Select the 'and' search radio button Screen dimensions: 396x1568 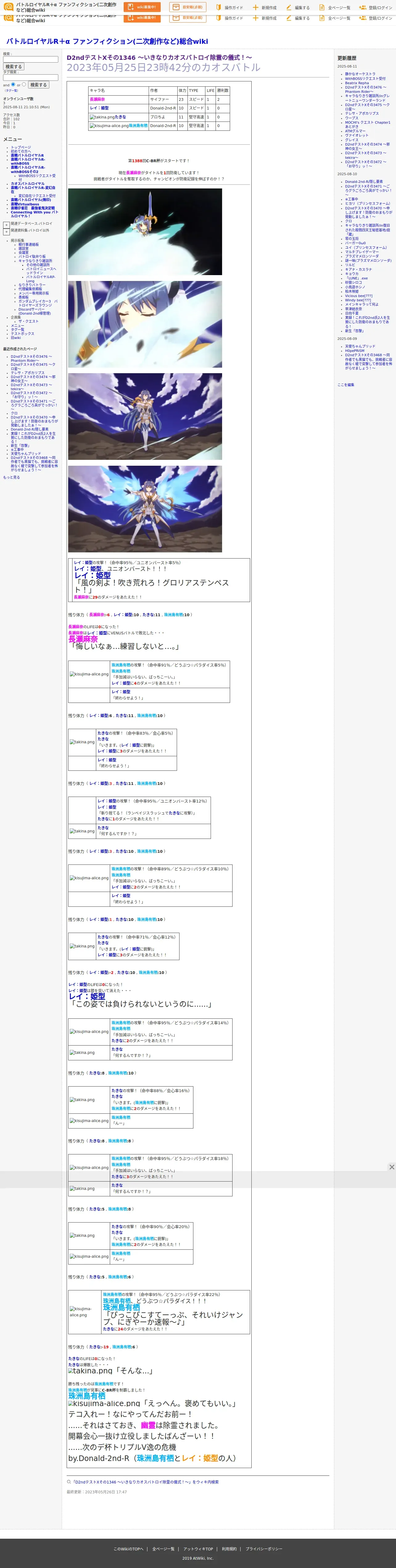coord(13,85)
